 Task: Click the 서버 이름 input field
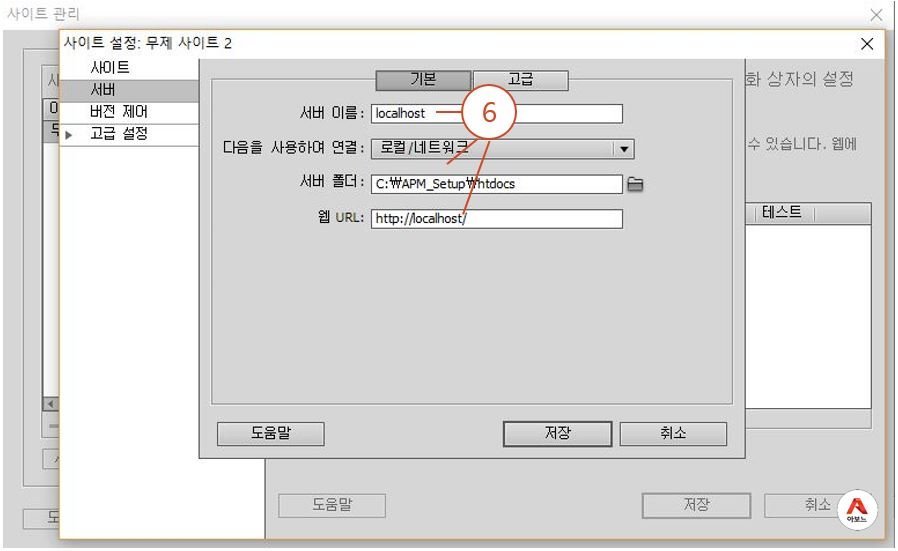click(x=497, y=113)
